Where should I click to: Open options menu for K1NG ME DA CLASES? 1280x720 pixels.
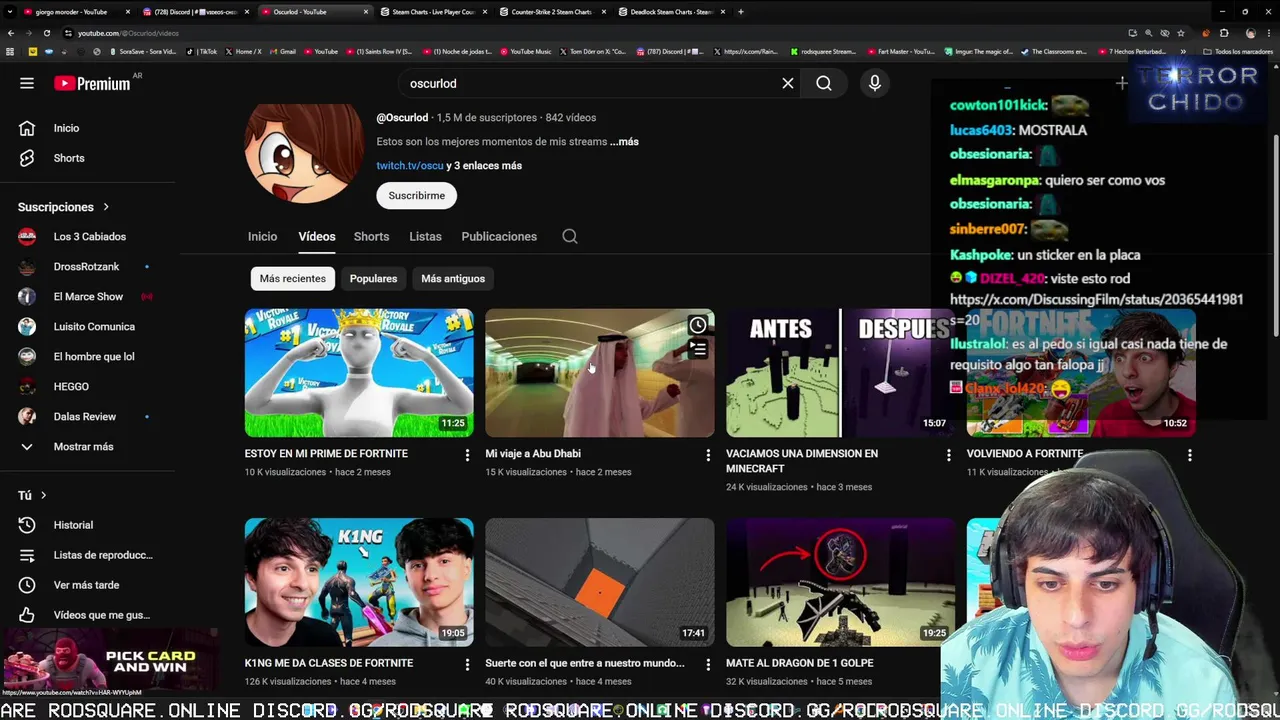(x=467, y=664)
